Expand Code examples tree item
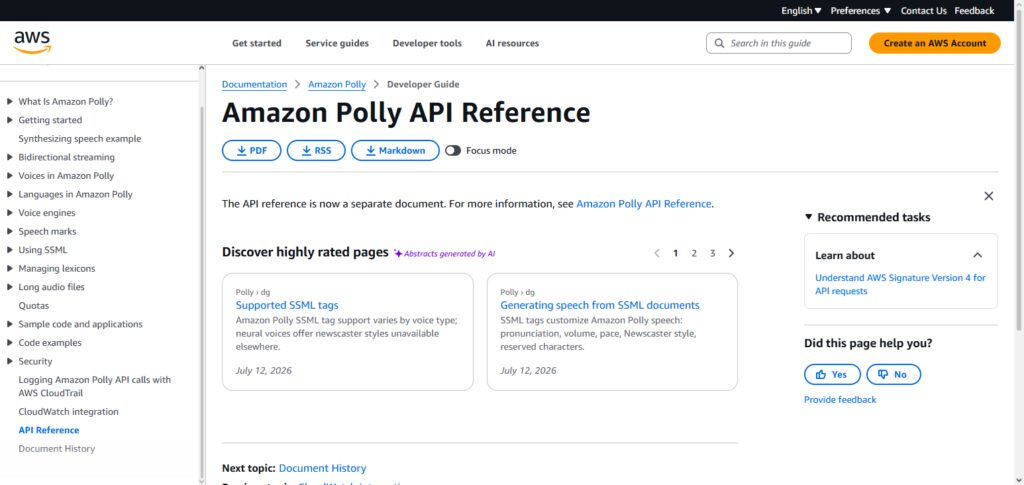The height and width of the screenshot is (485, 1024). point(9,343)
